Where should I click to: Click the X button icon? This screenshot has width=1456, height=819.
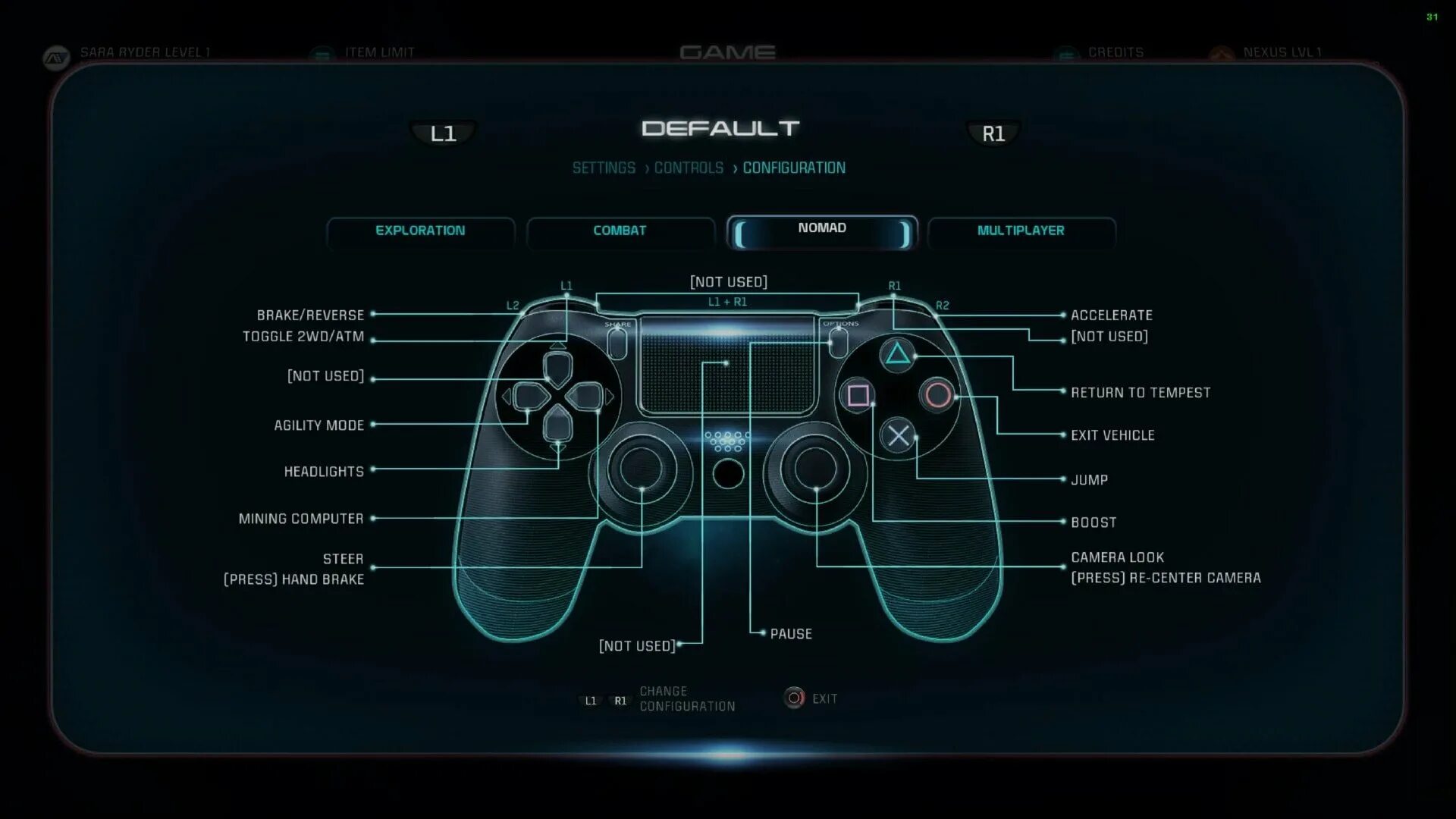(896, 435)
